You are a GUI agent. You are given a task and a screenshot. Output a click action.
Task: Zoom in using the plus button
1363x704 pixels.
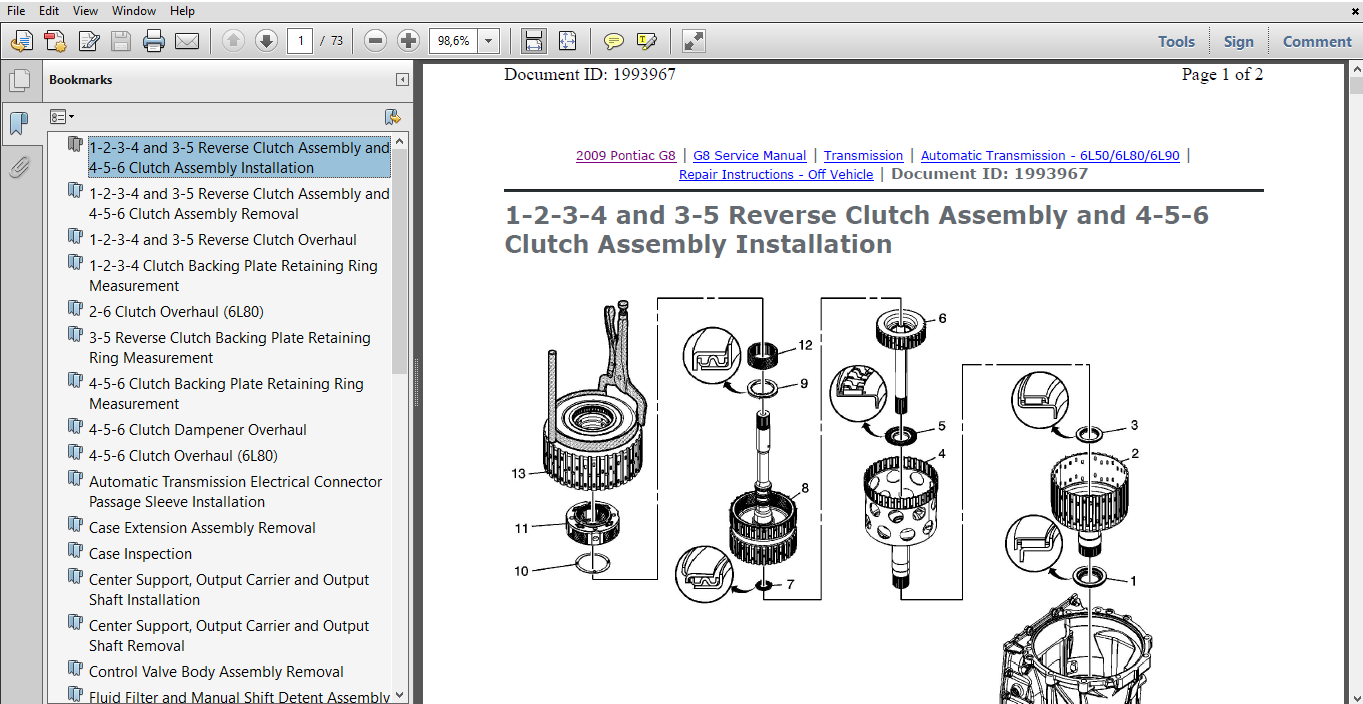coord(408,41)
